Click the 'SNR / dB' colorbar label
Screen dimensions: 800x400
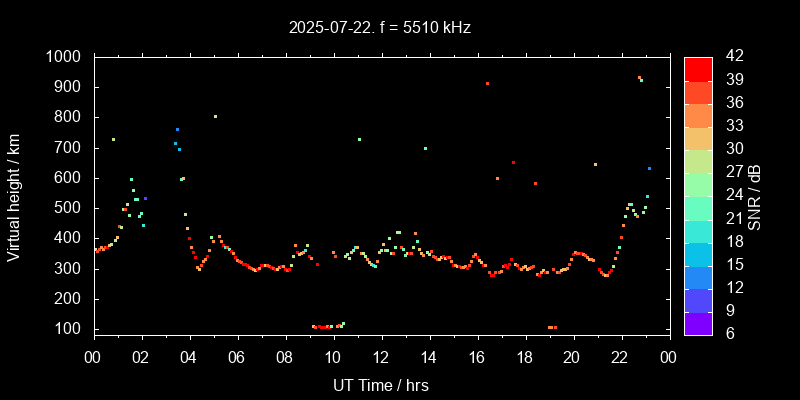tap(755, 194)
